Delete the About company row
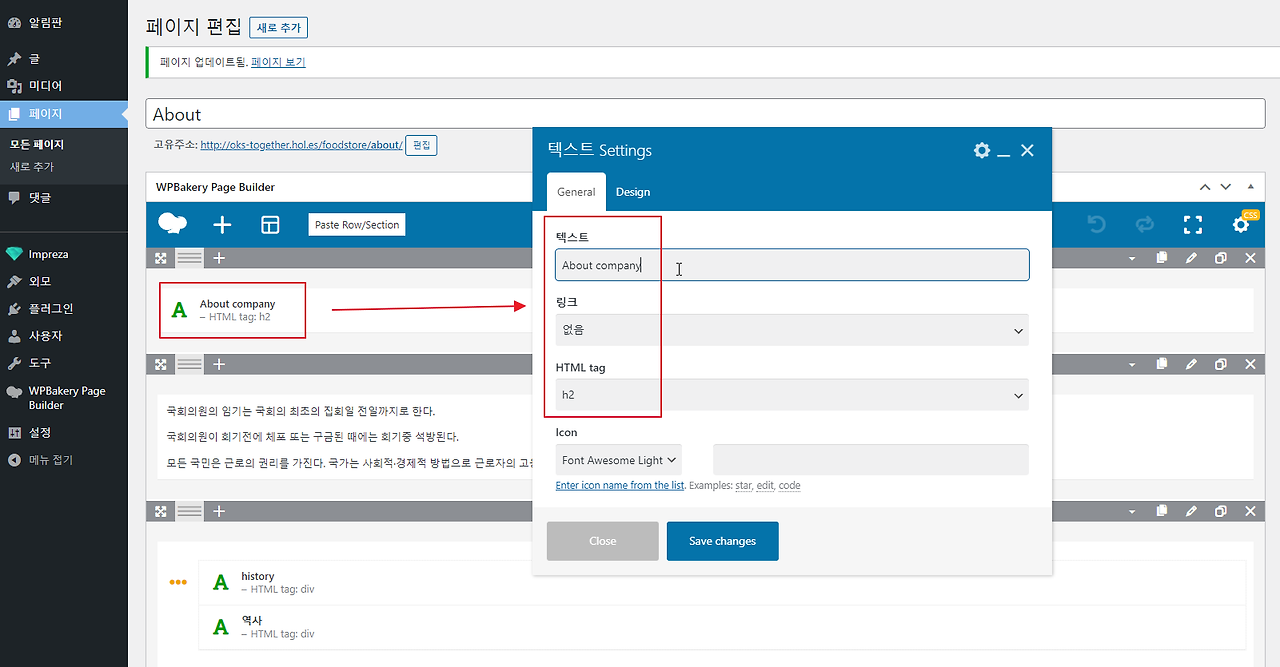Viewport: 1280px width, 667px height. pos(1250,258)
